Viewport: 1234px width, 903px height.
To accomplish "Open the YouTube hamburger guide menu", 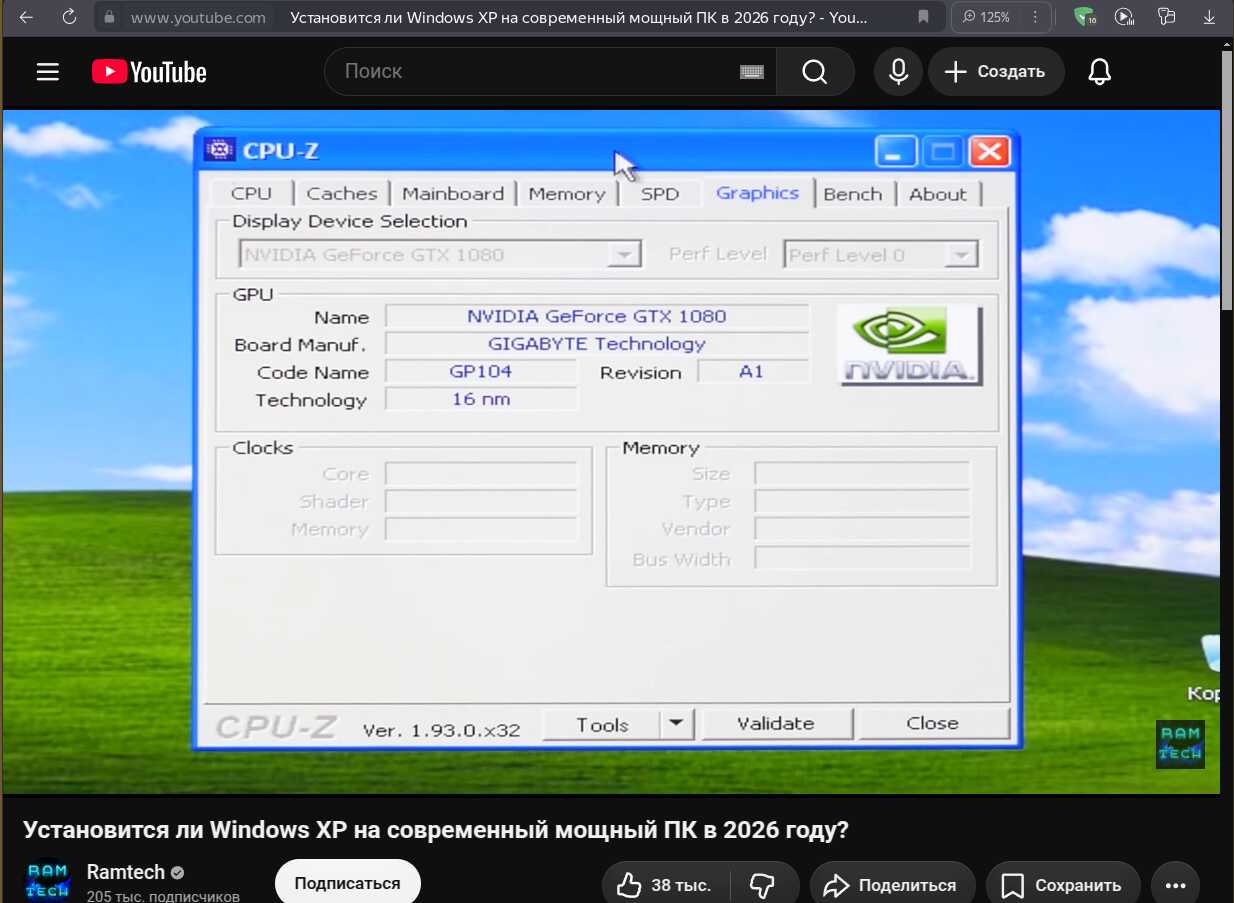I will click(48, 71).
